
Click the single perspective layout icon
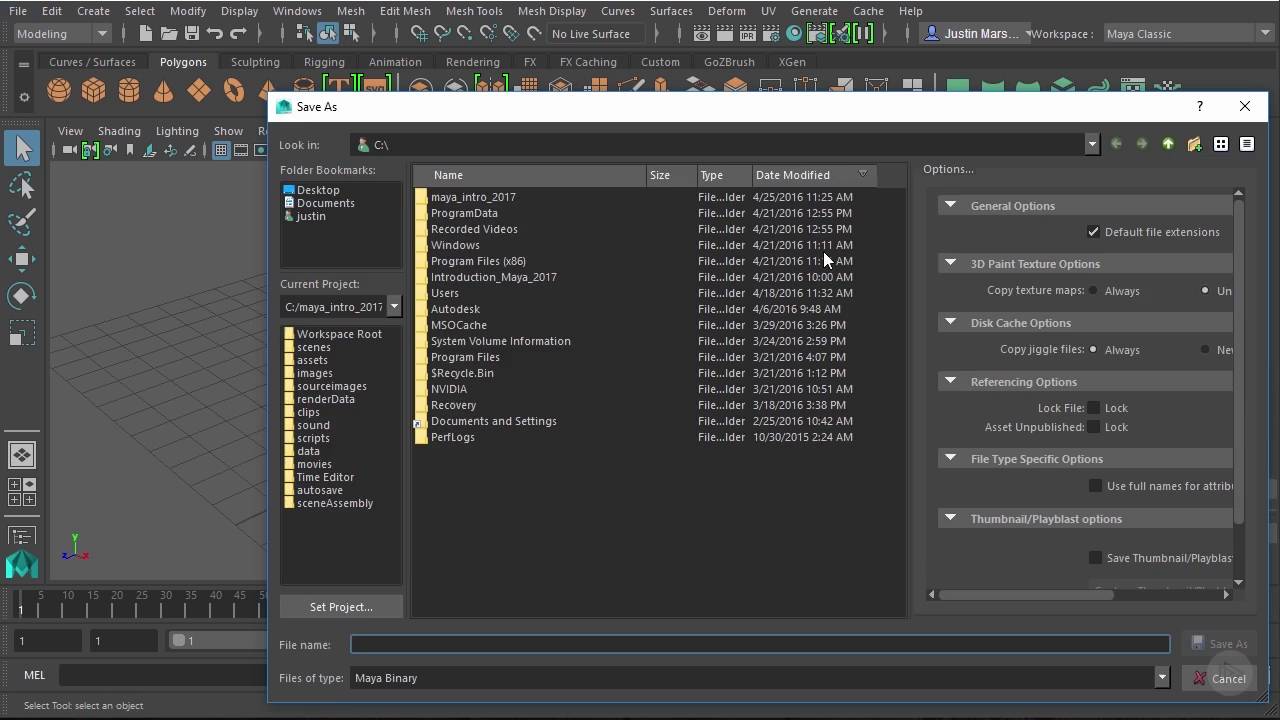[22, 455]
